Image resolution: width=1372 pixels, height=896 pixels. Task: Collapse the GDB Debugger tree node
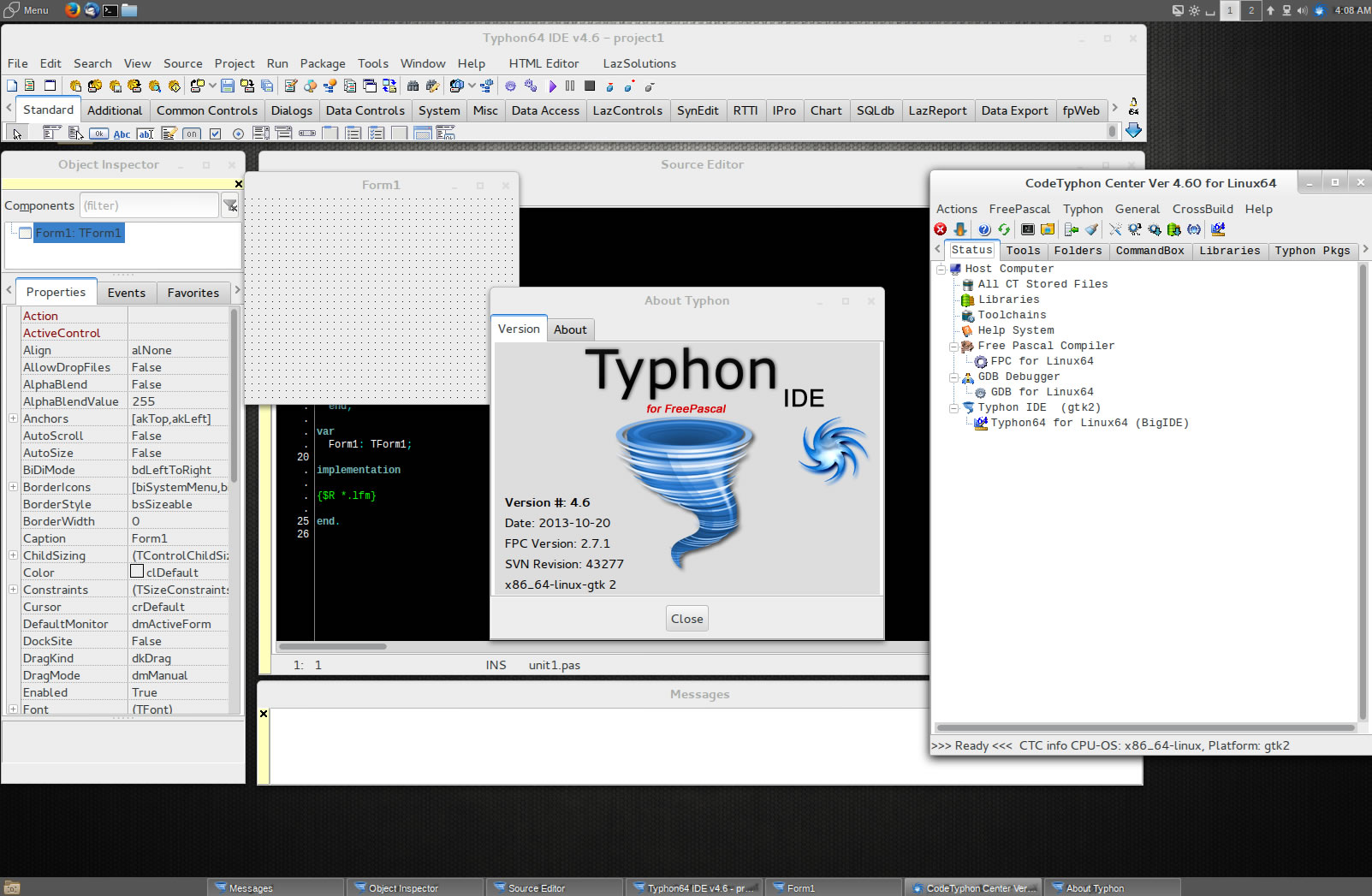pyautogui.click(x=953, y=377)
